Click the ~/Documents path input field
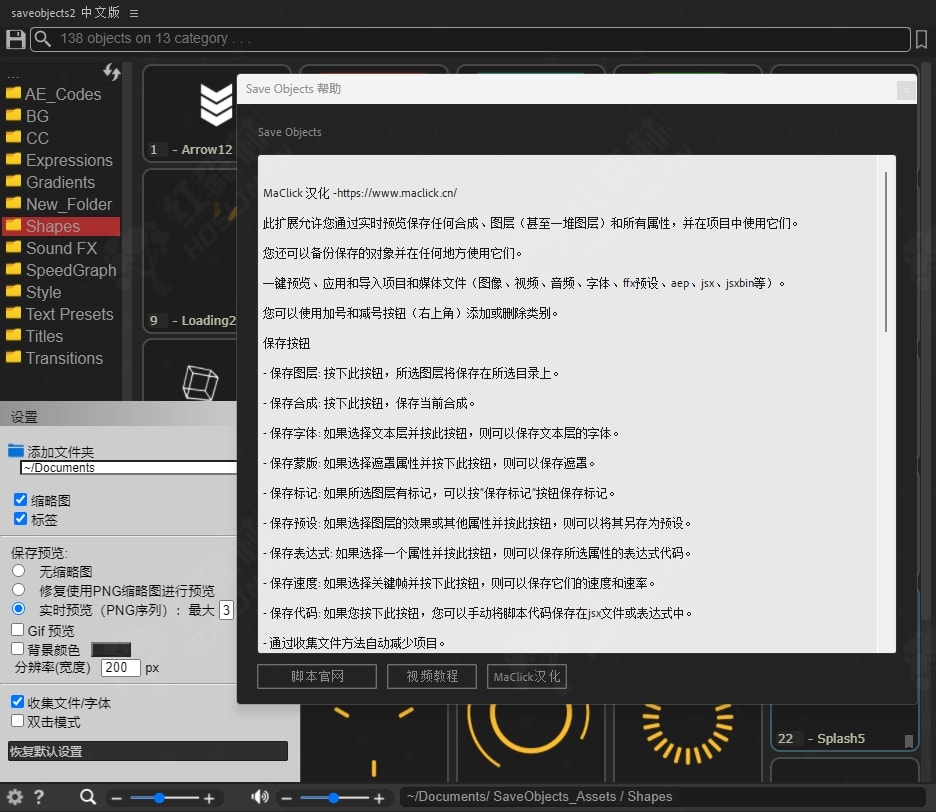Screen dimensions: 936x812 [129, 467]
